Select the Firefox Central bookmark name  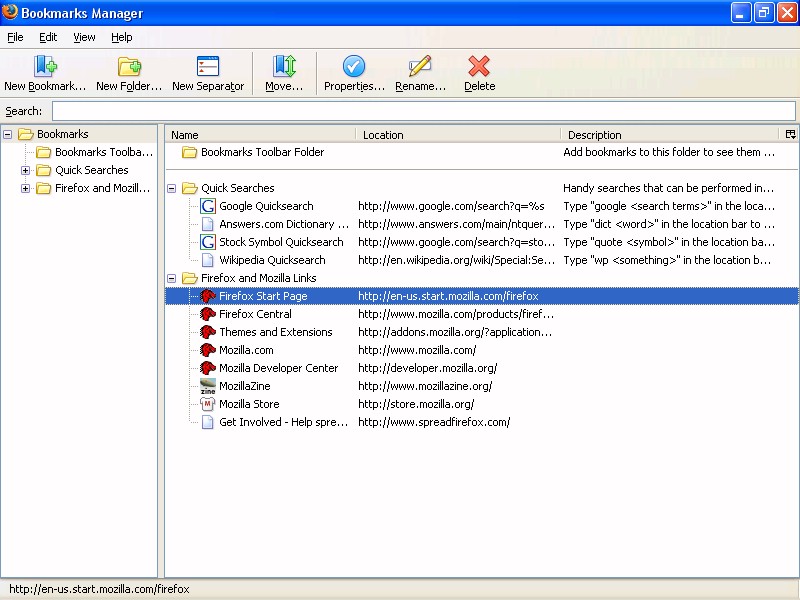pos(255,314)
